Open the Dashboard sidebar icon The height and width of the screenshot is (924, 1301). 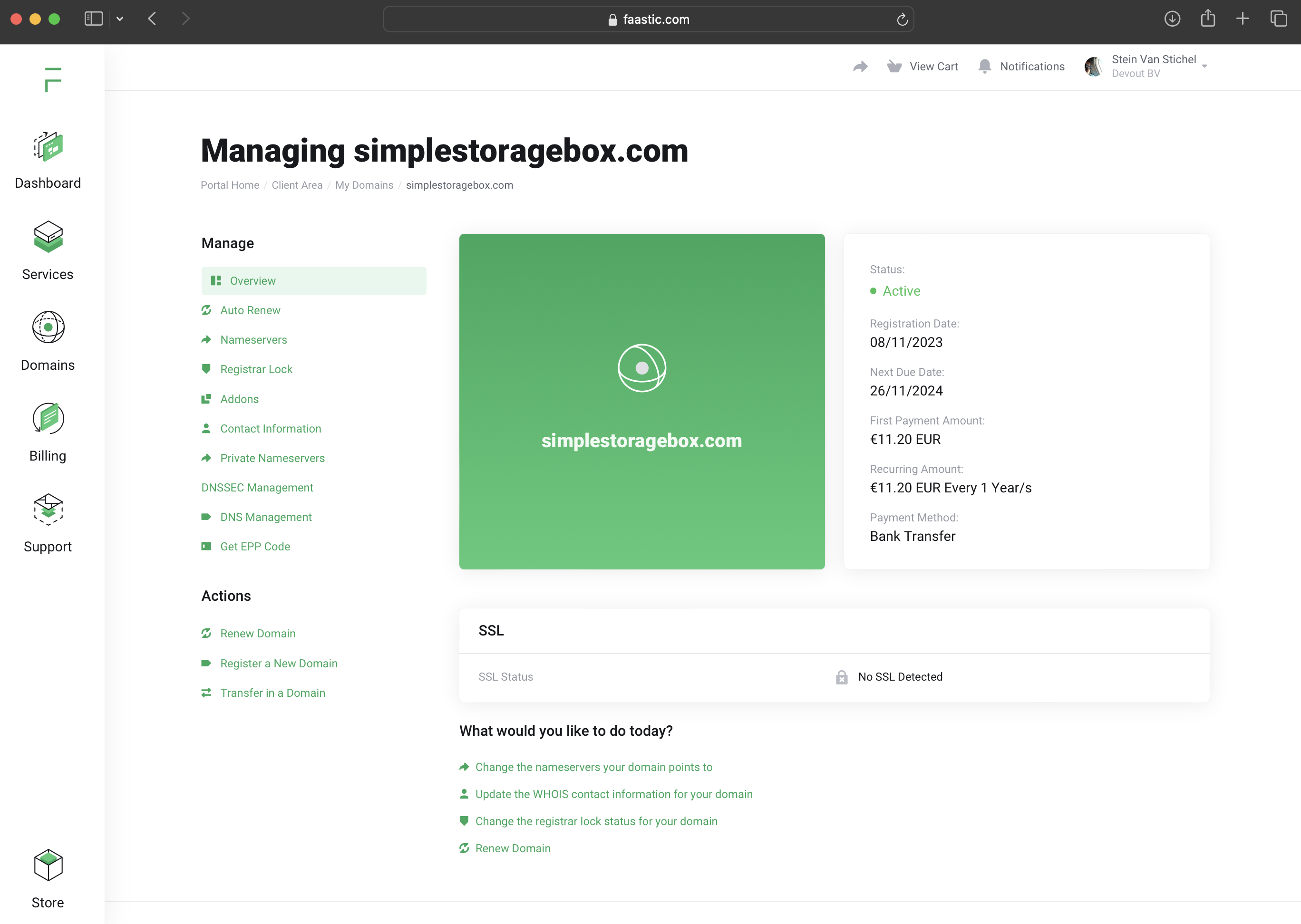point(48,148)
